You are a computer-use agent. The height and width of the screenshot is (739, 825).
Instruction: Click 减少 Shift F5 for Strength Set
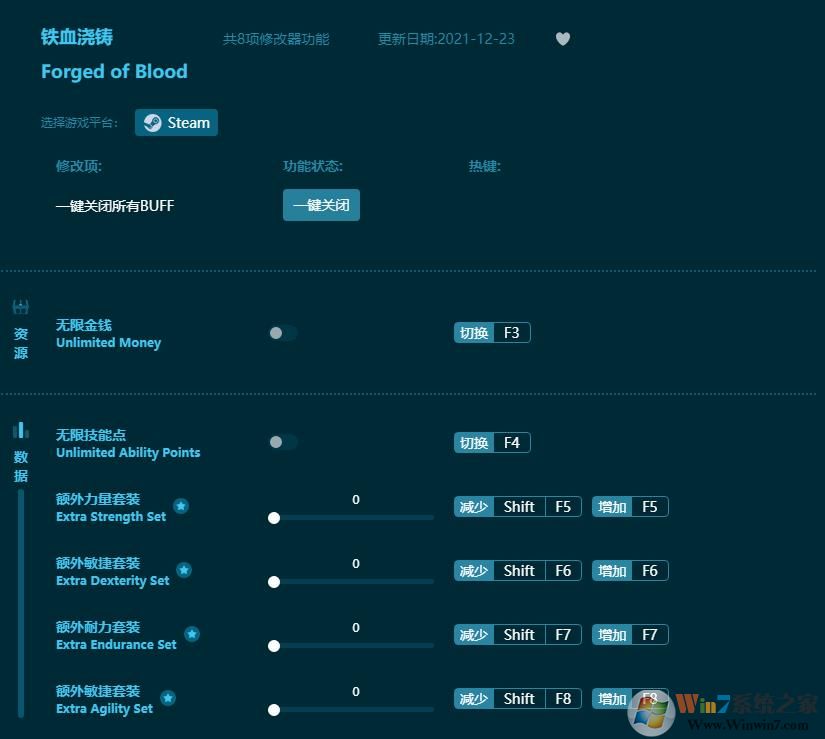pyautogui.click(x=518, y=507)
